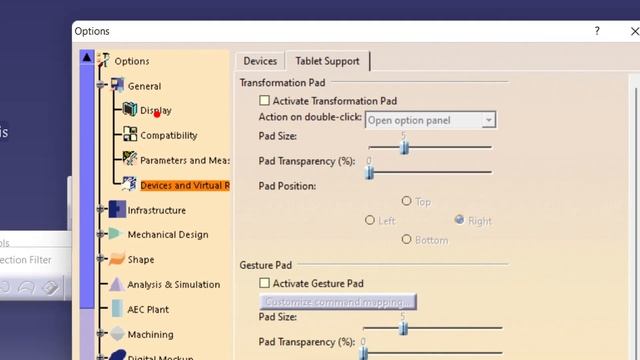Viewport: 640px width, 360px height.
Task: Expand the Digital Mockup tree node
Action: tap(100, 357)
